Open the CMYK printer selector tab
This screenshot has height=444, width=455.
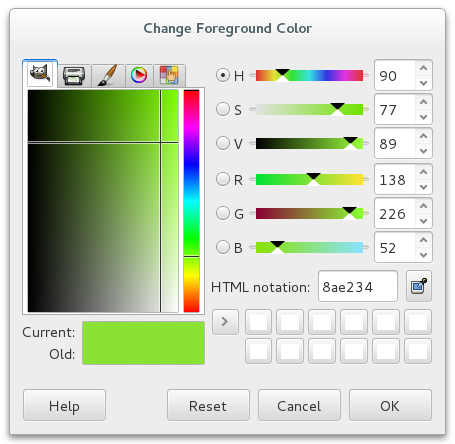coord(74,76)
